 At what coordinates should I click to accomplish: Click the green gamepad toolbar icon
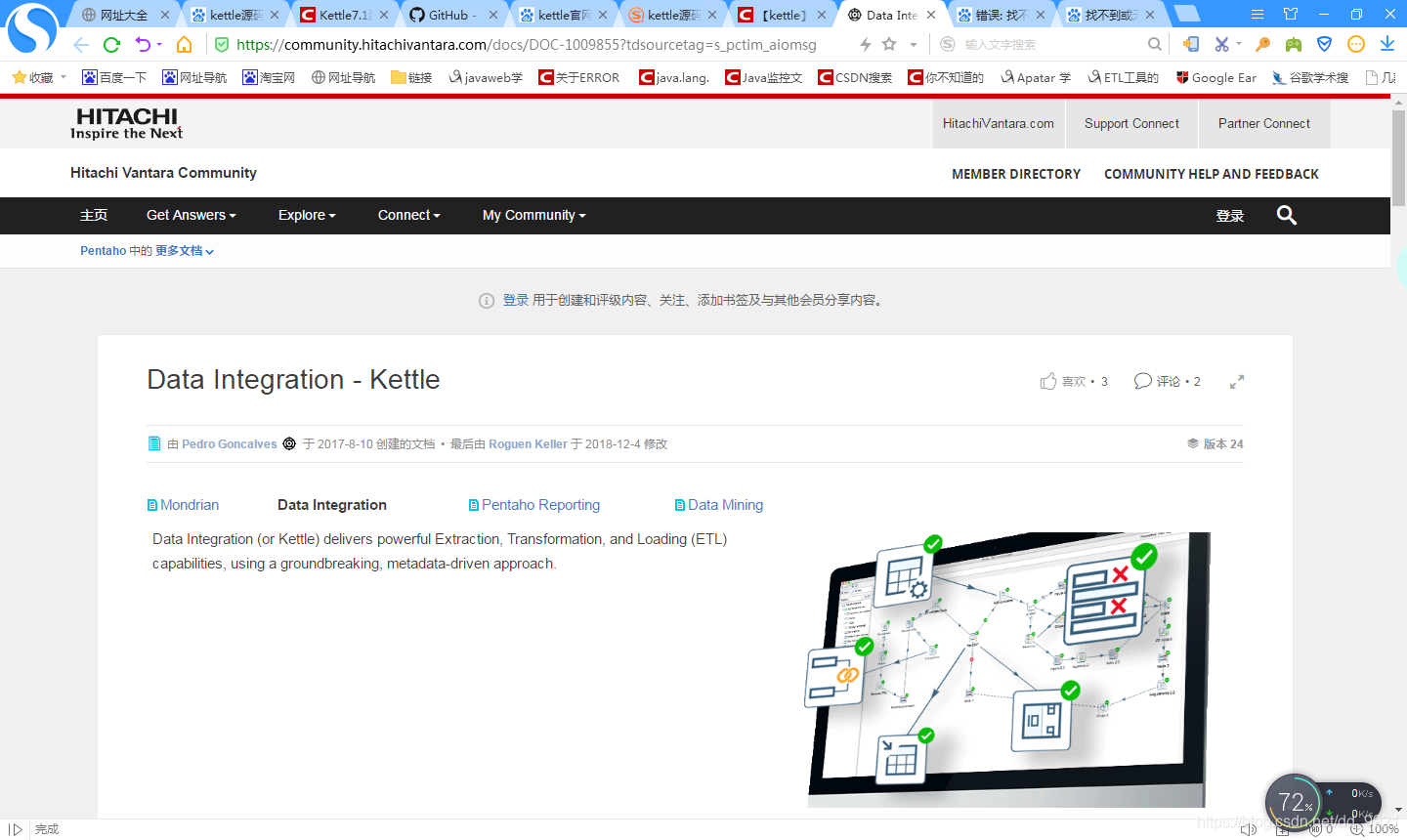(x=1294, y=44)
